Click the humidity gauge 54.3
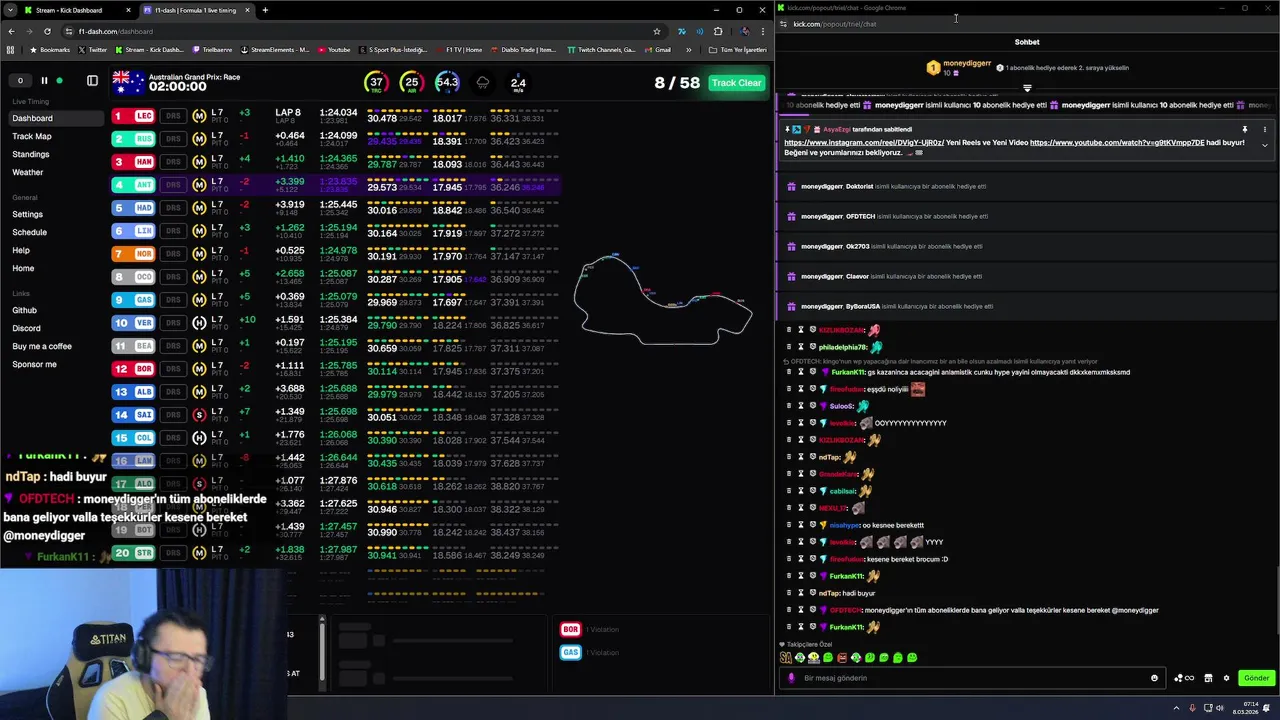This screenshot has width=1280, height=720. tap(447, 83)
